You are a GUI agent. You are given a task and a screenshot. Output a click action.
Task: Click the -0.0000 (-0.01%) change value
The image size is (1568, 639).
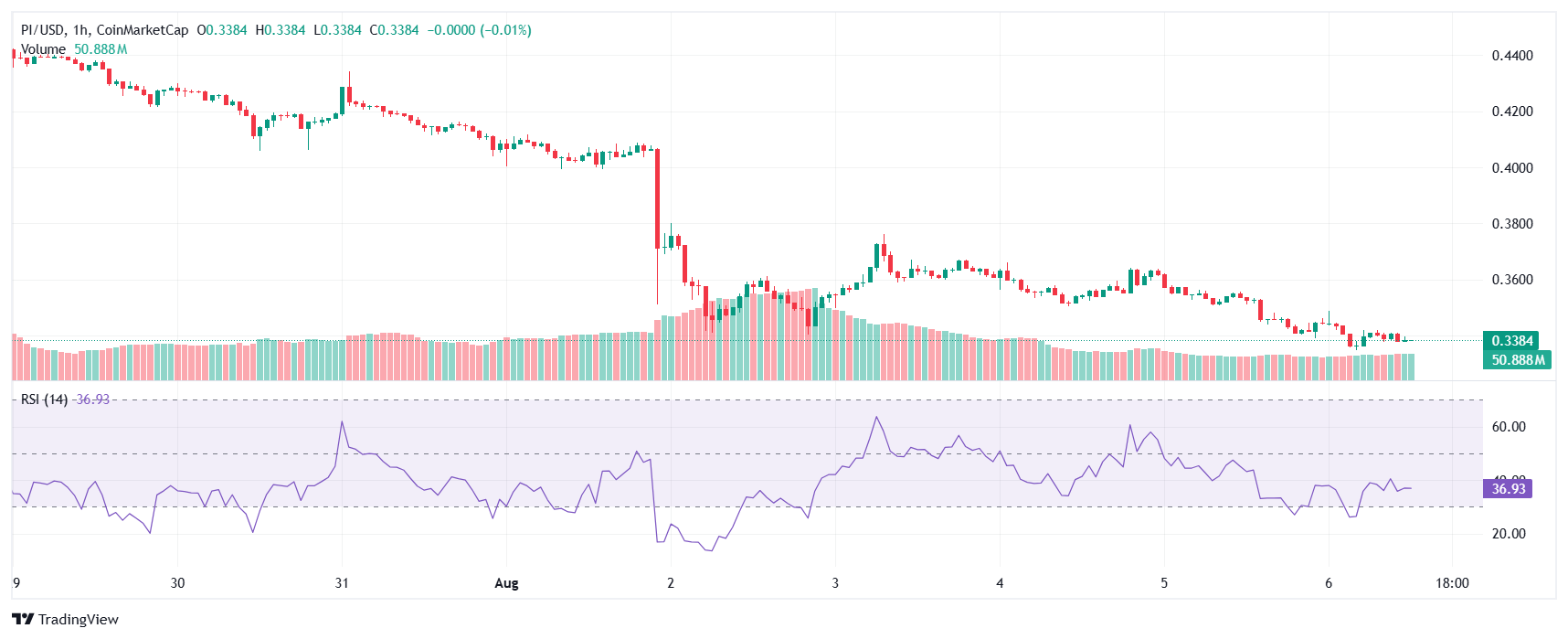click(479, 30)
